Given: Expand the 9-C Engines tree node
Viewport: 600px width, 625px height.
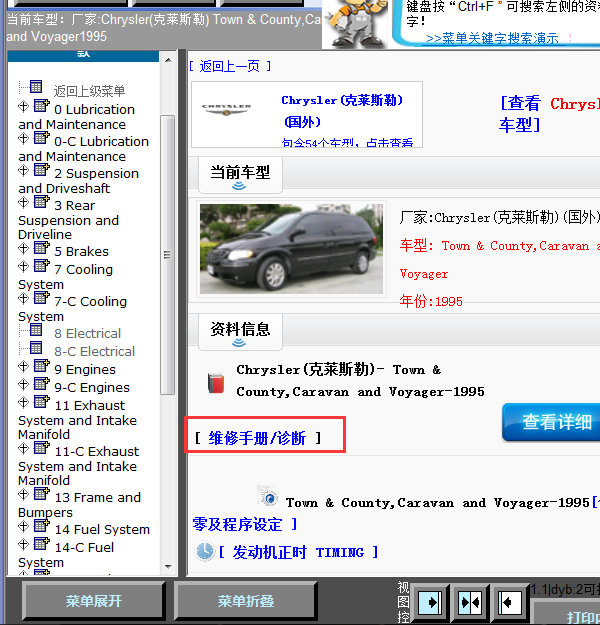Looking at the screenshot, I should coord(23,384).
